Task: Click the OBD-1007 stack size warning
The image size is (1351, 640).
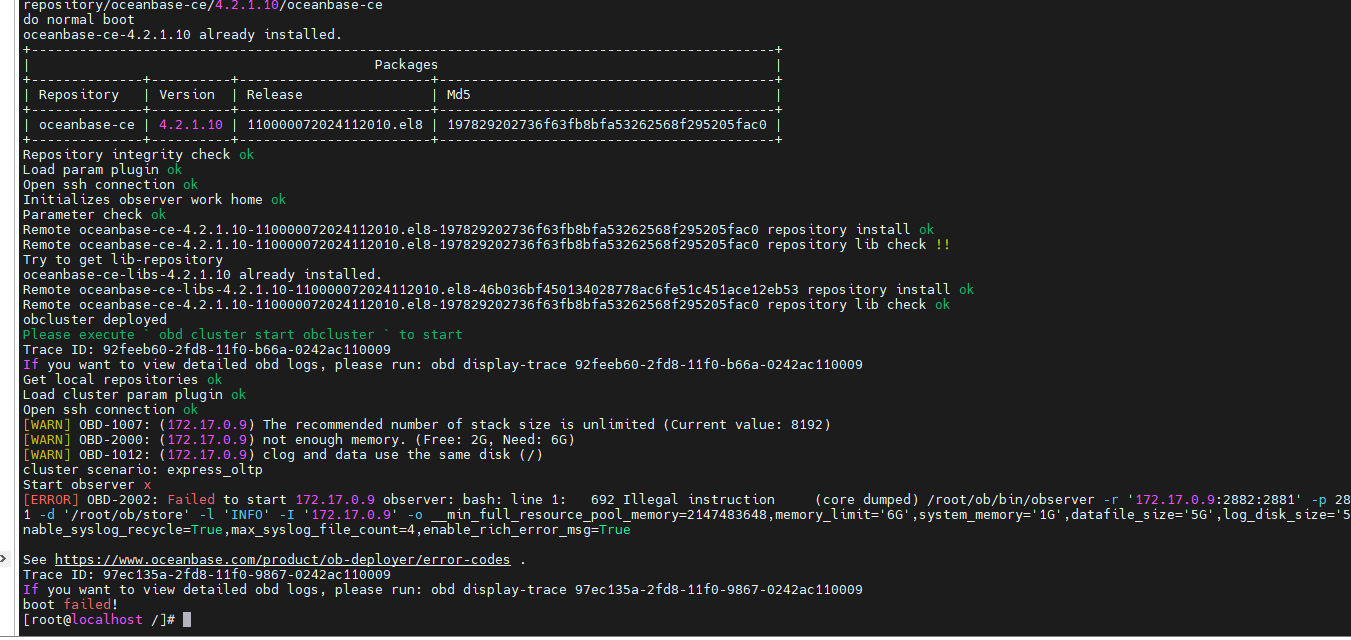Action: pos(427,425)
